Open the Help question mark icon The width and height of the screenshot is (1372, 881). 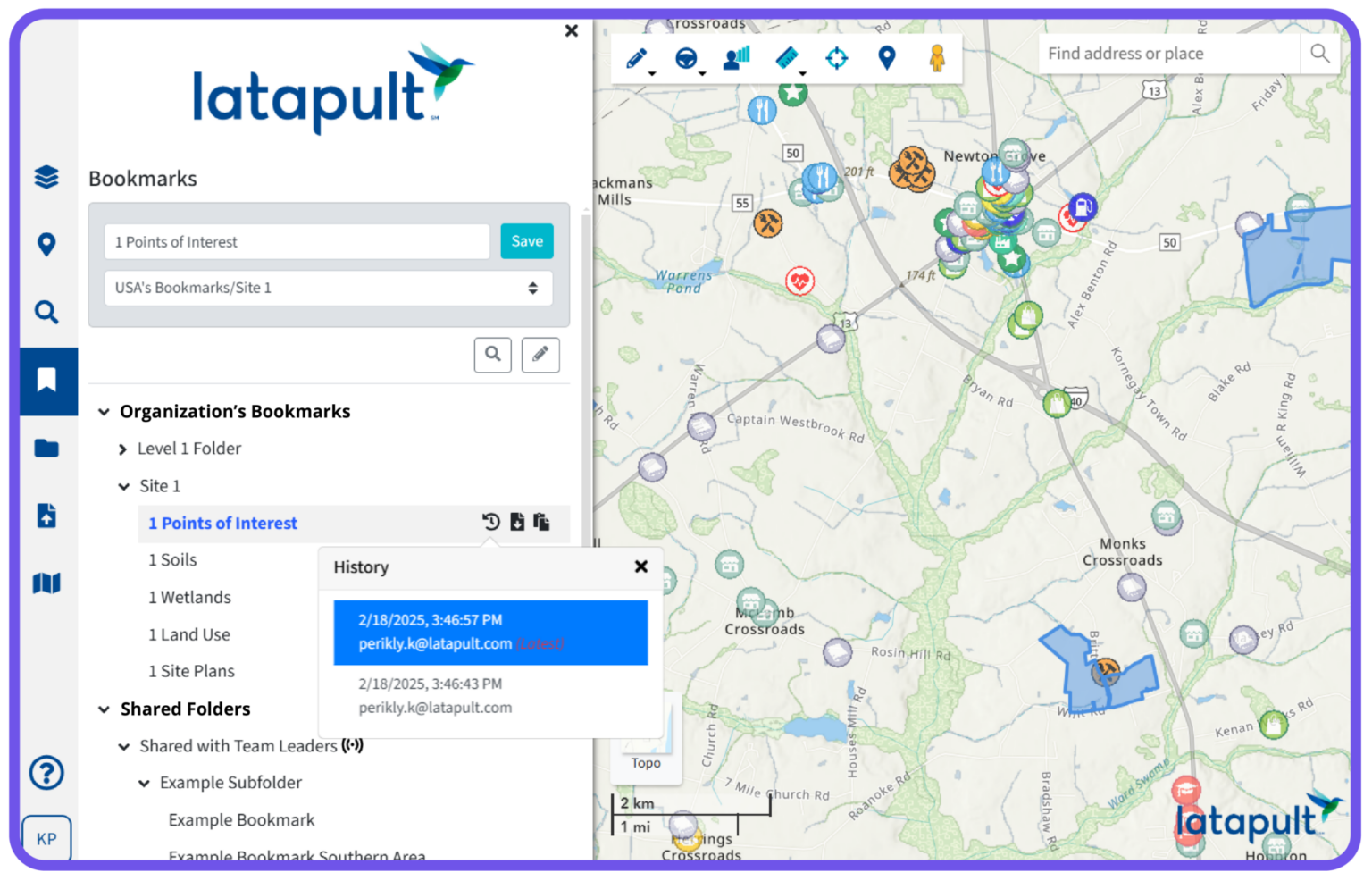(46, 772)
